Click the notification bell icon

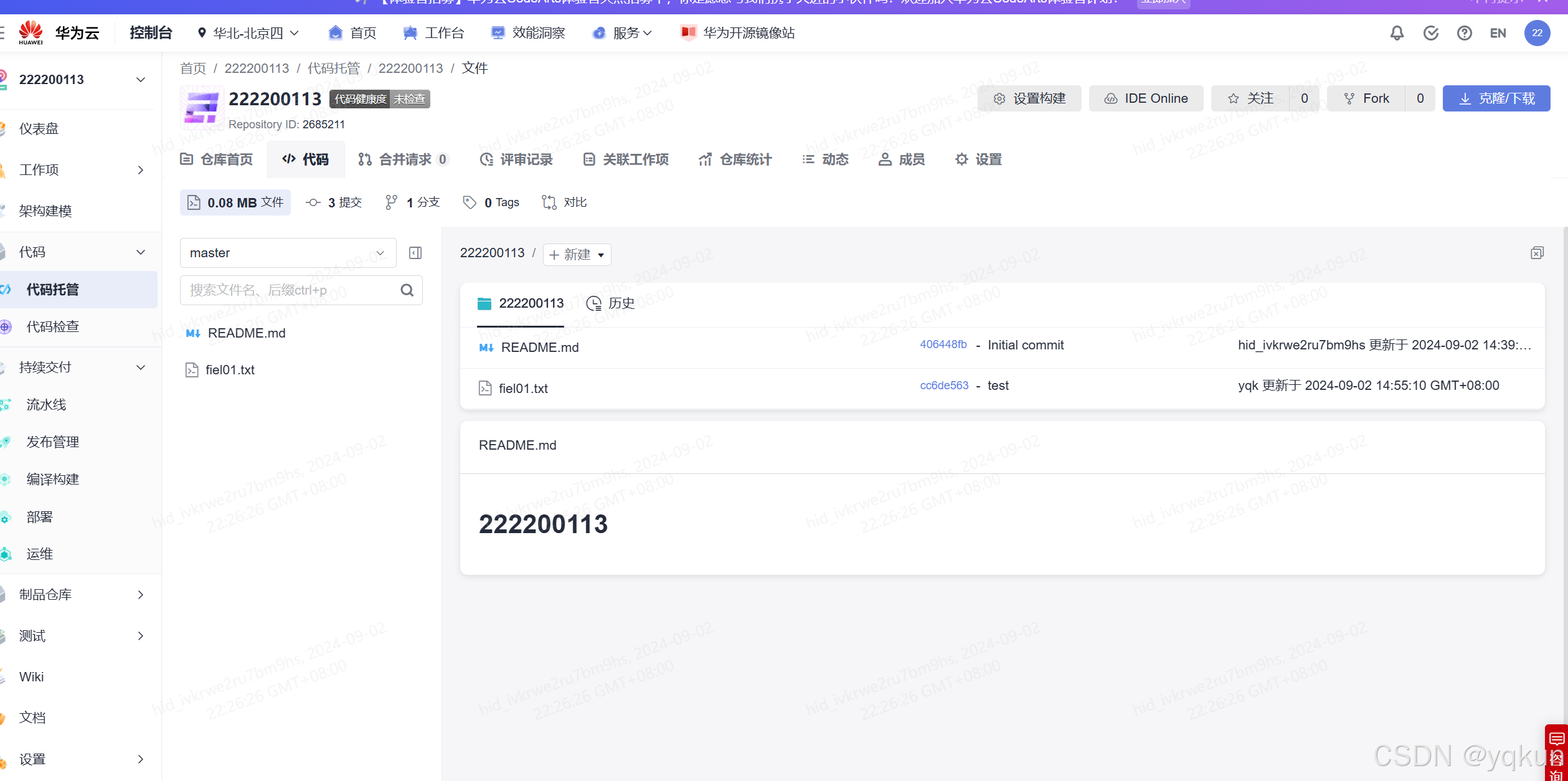pos(1397,33)
